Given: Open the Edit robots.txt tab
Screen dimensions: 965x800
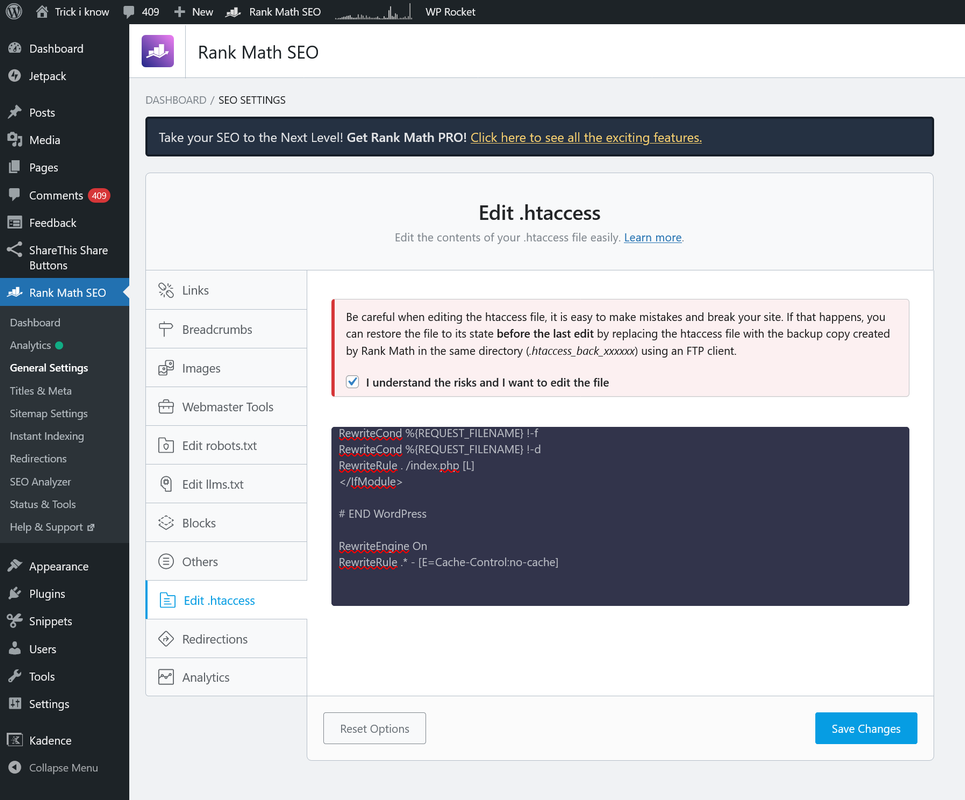Looking at the screenshot, I should pos(226,445).
